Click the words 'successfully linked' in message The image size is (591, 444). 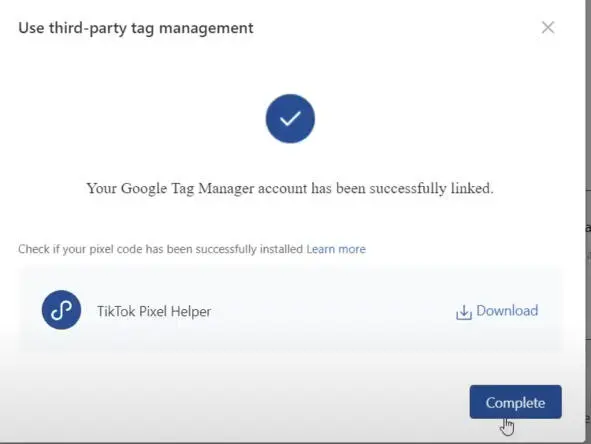coord(431,188)
